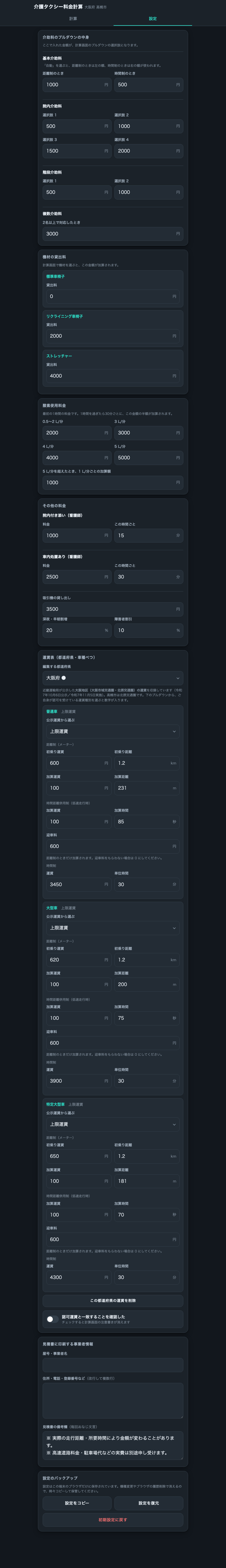The height and width of the screenshot is (1568, 226).
Task: Click 院内介助料 選択肢 3 field
Action: click(x=77, y=151)
